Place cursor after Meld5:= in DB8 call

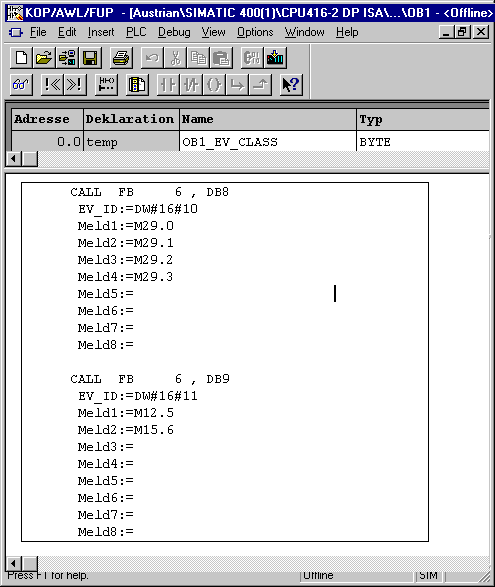click(x=135, y=294)
